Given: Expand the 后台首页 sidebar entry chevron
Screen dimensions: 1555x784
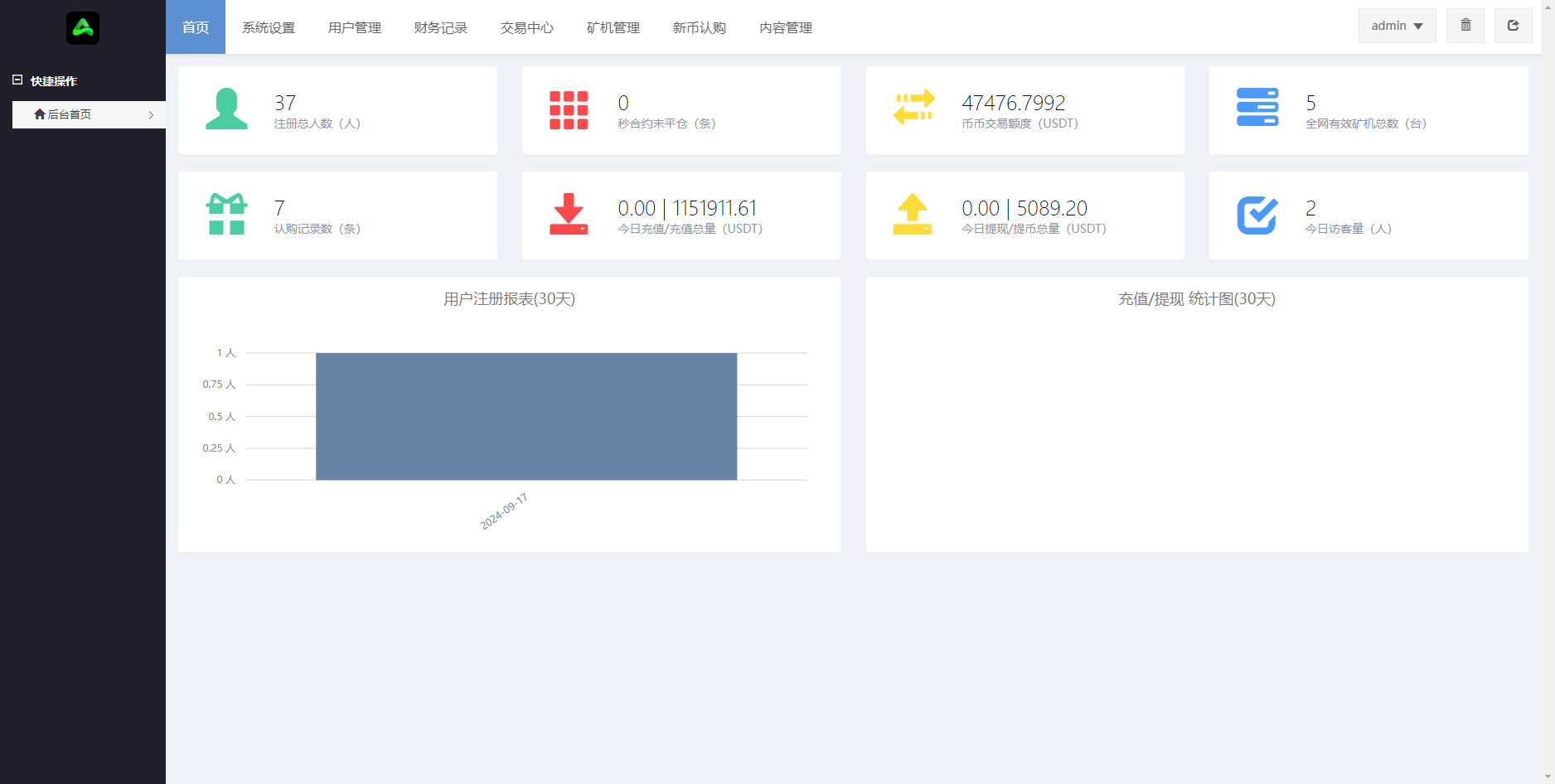Looking at the screenshot, I should pyautogui.click(x=151, y=114).
